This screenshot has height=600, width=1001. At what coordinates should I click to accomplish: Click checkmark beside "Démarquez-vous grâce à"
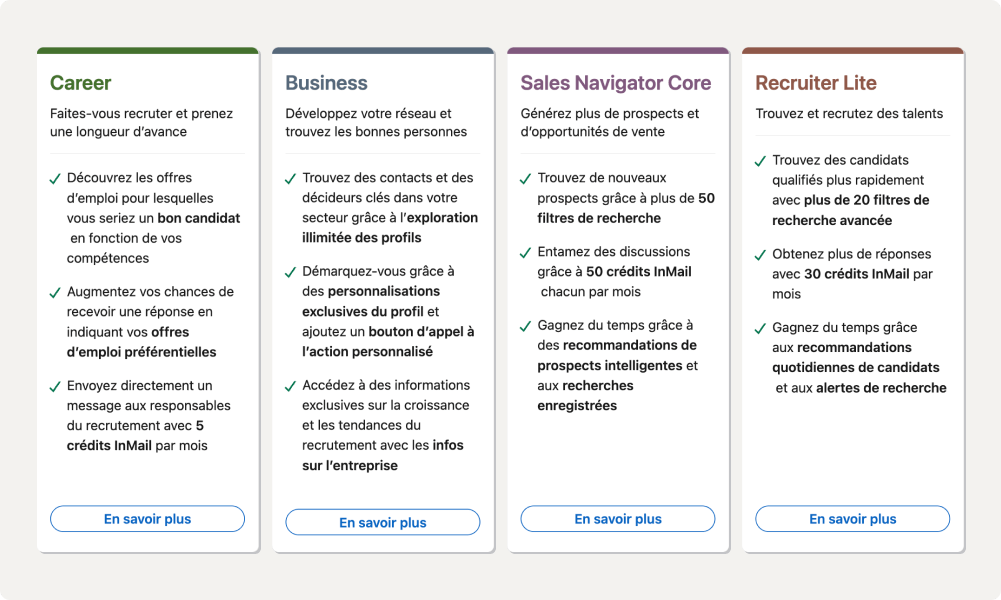pyautogui.click(x=291, y=273)
